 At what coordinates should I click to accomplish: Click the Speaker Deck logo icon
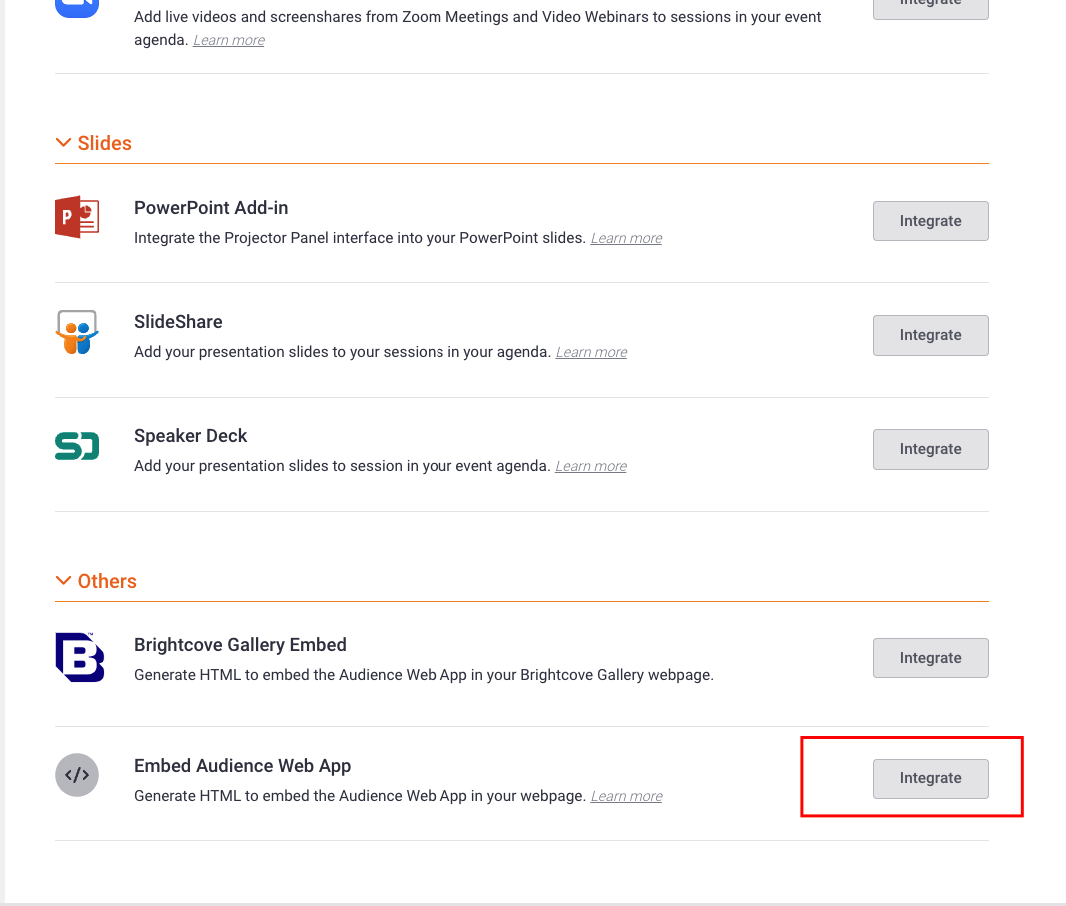[77, 446]
